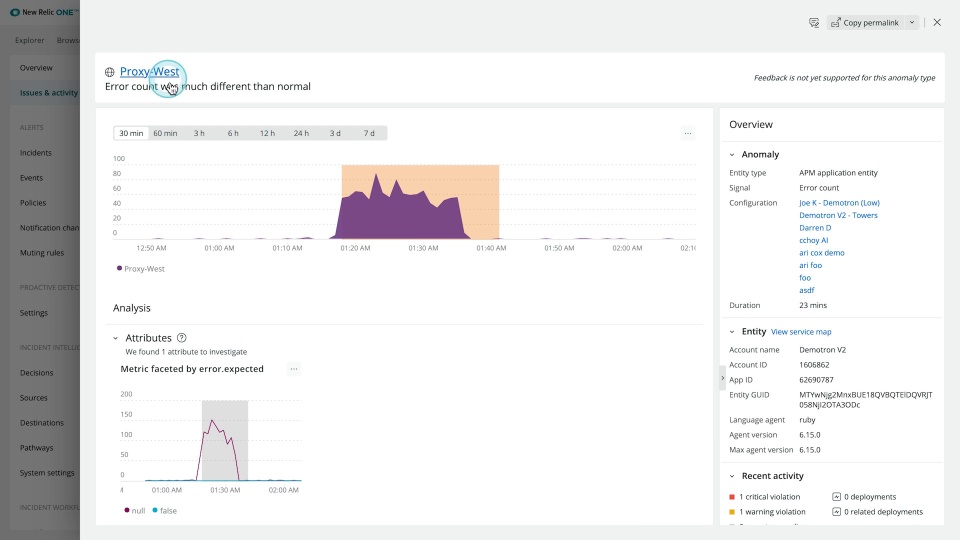Click the 0 deployments icon

[x=836, y=497]
